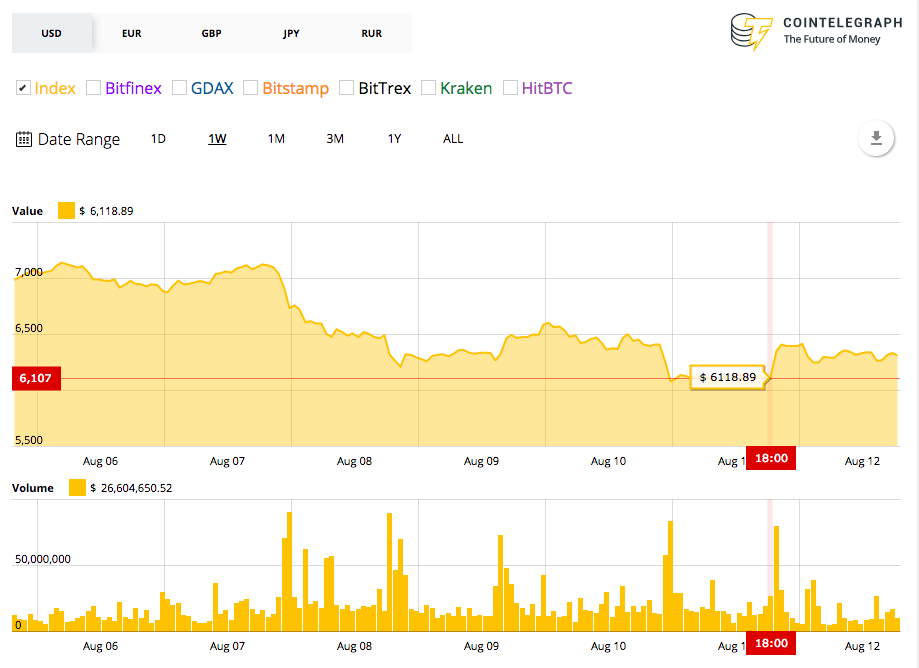Click the $6118.89 price marker on chart
Screen dimensions: 919x668
[728, 377]
